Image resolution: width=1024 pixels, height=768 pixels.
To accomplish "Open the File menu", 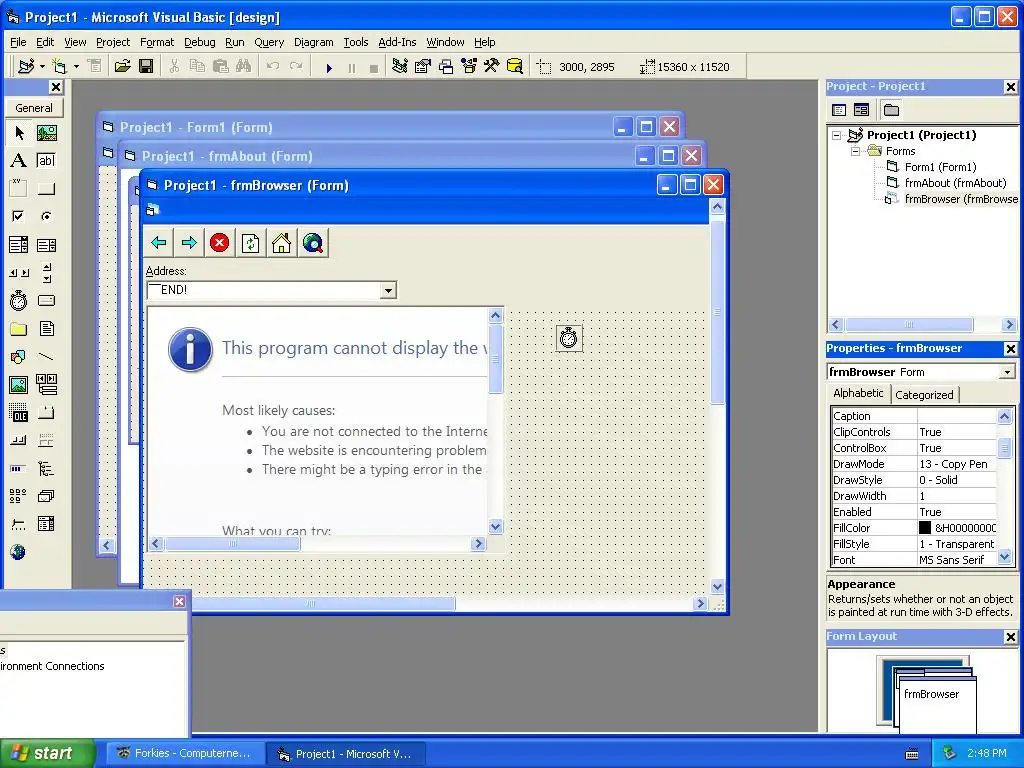I will pos(18,42).
